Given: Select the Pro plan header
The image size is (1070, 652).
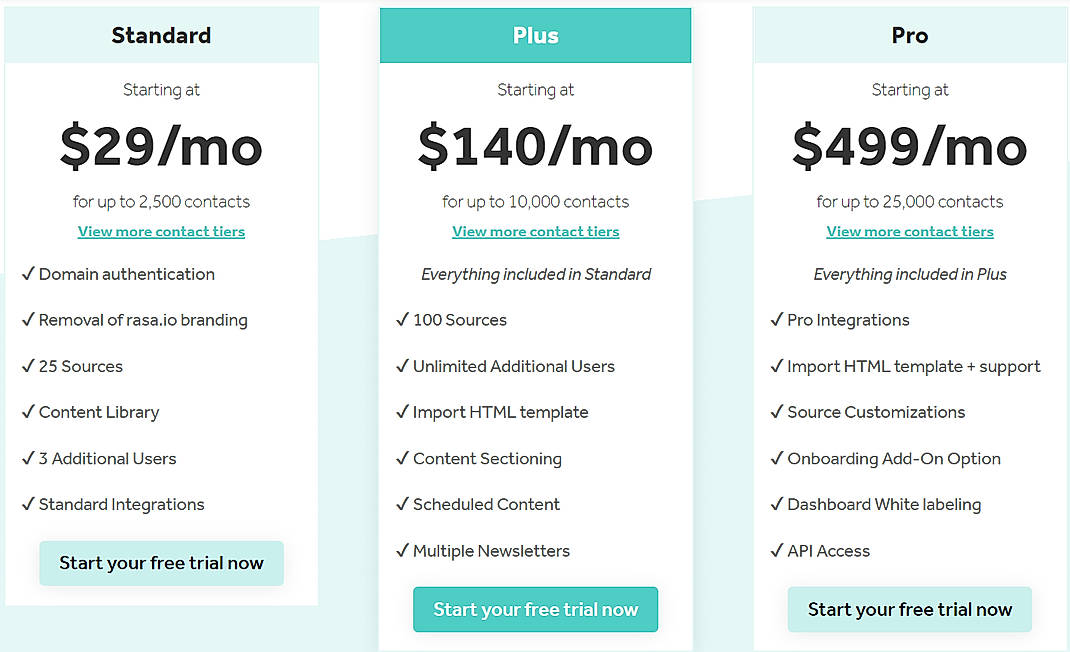Looking at the screenshot, I should 909,35.
